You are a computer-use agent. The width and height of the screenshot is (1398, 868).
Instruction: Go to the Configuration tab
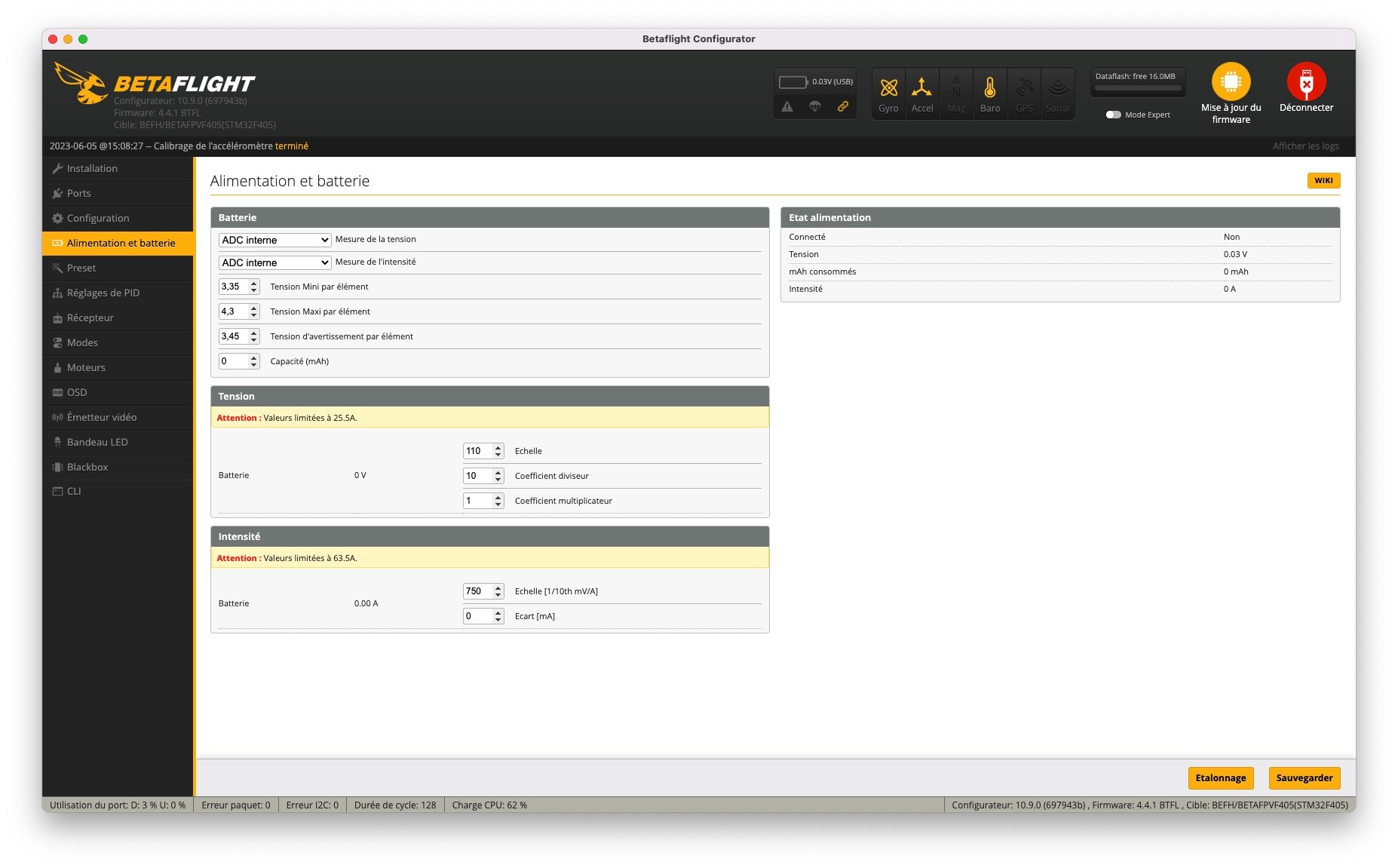pyautogui.click(x=118, y=218)
